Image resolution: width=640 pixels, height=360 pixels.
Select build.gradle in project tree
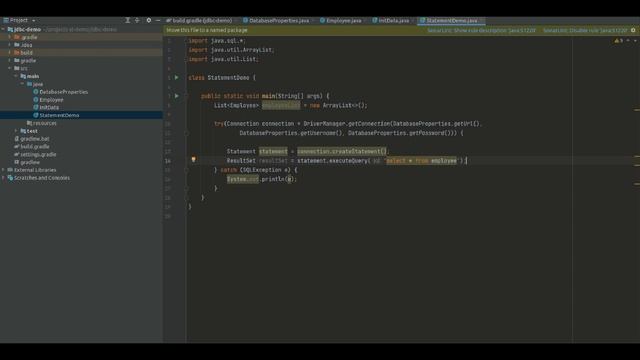[34, 147]
